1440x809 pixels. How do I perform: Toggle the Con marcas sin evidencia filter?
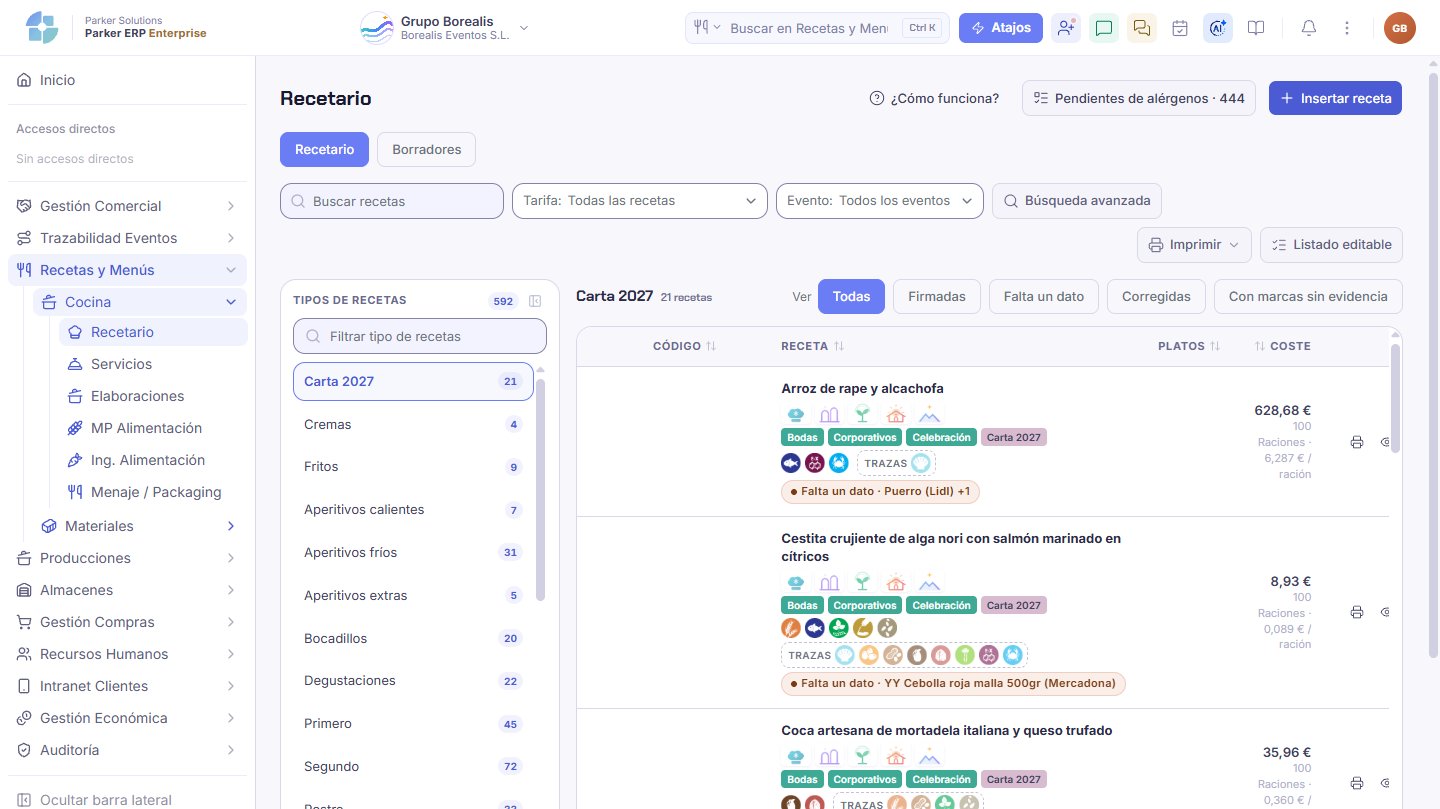[1308, 296]
